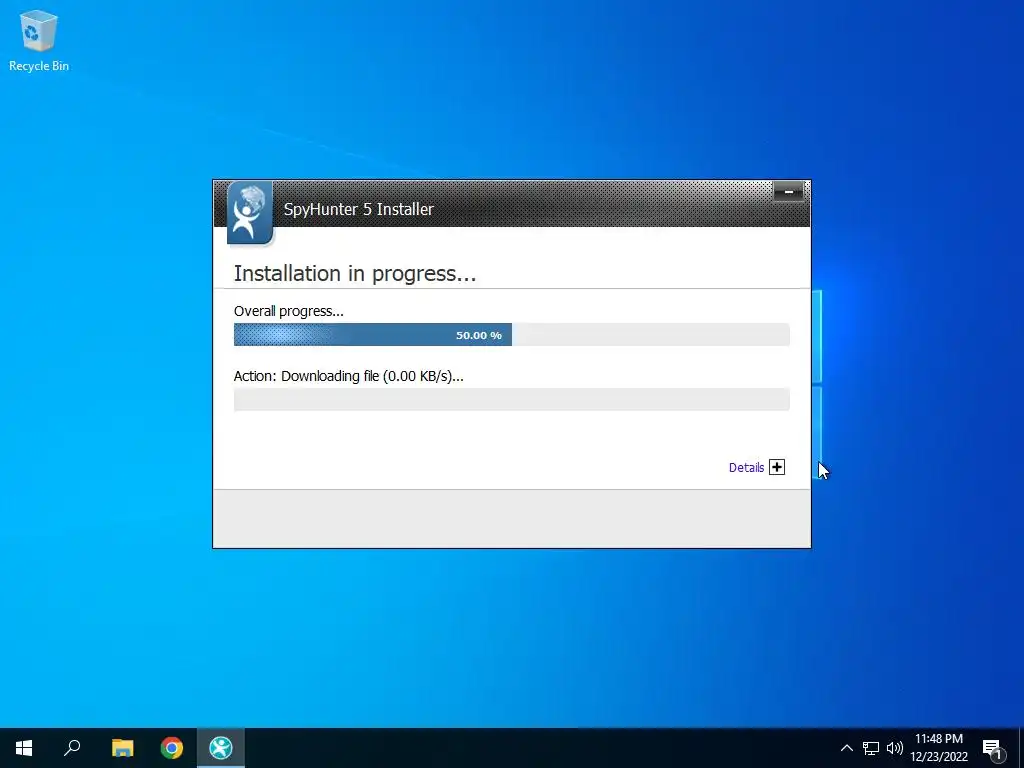Open the network status tray icon

click(871, 748)
